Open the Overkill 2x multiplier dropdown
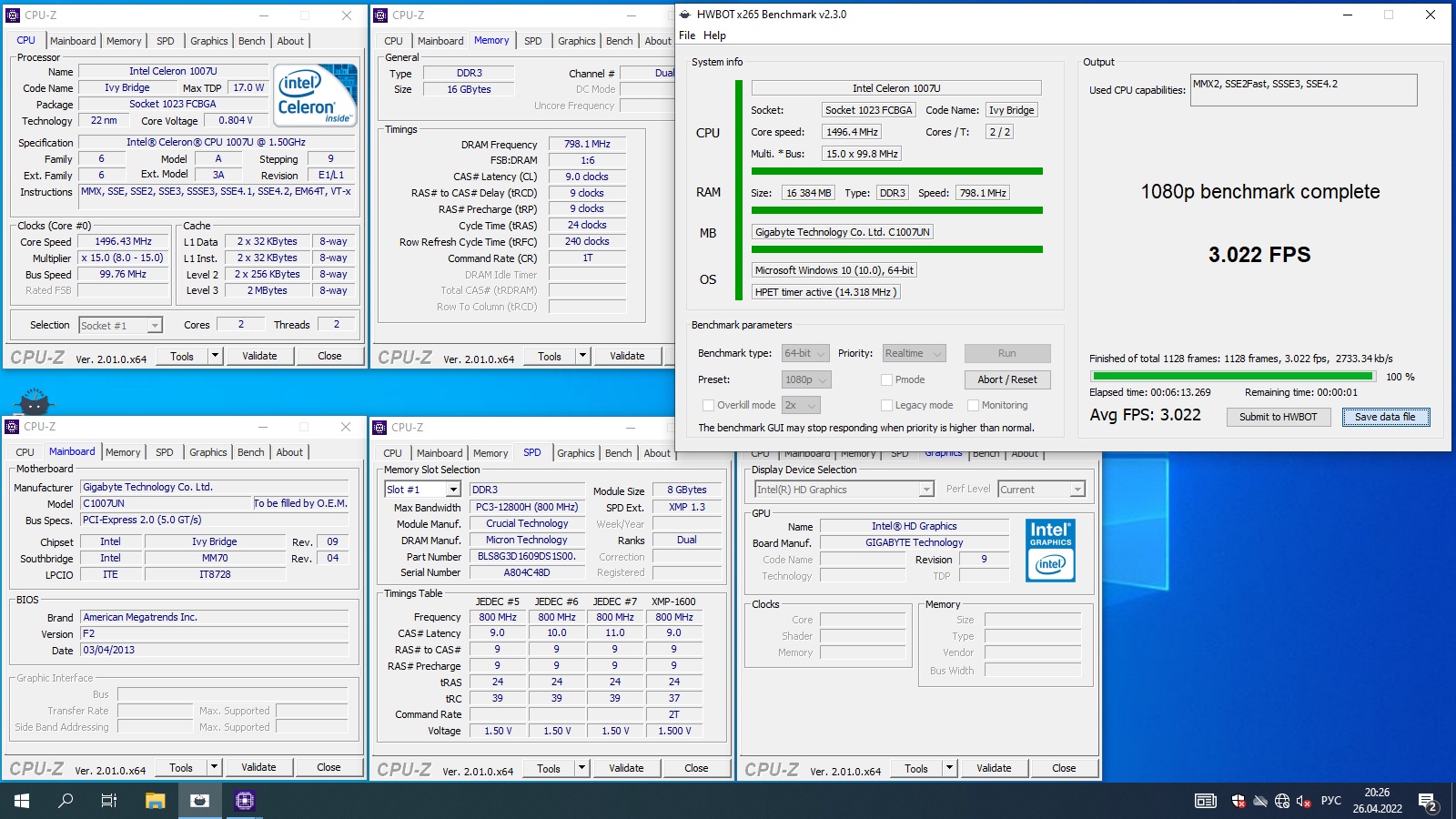Viewport: 1456px width, 819px height. point(801,405)
